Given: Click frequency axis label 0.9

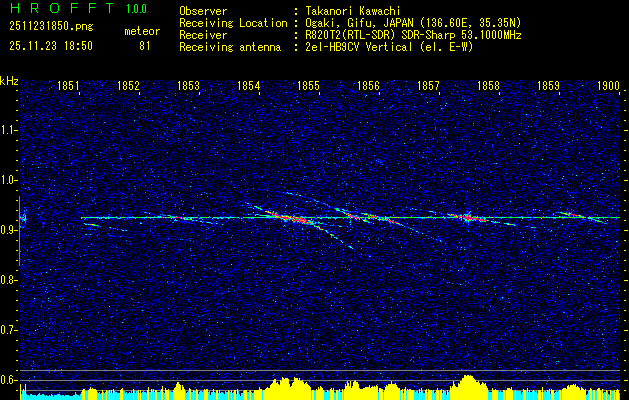Looking at the screenshot, I should pos(8,230).
